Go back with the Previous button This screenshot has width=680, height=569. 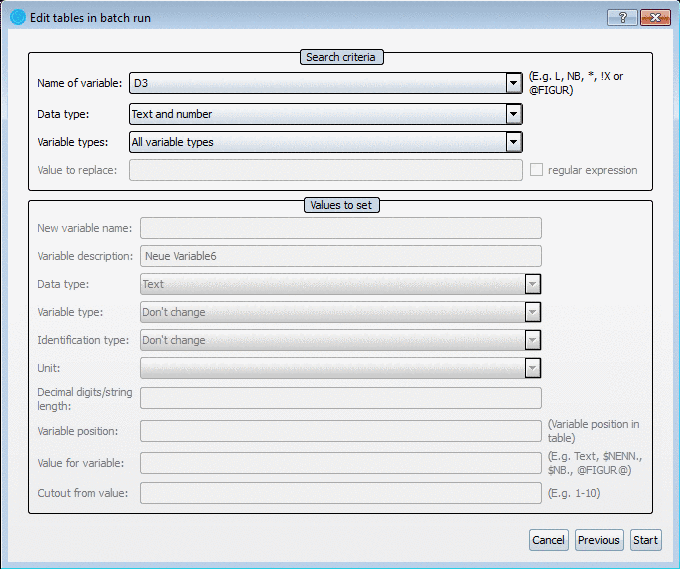[598, 540]
